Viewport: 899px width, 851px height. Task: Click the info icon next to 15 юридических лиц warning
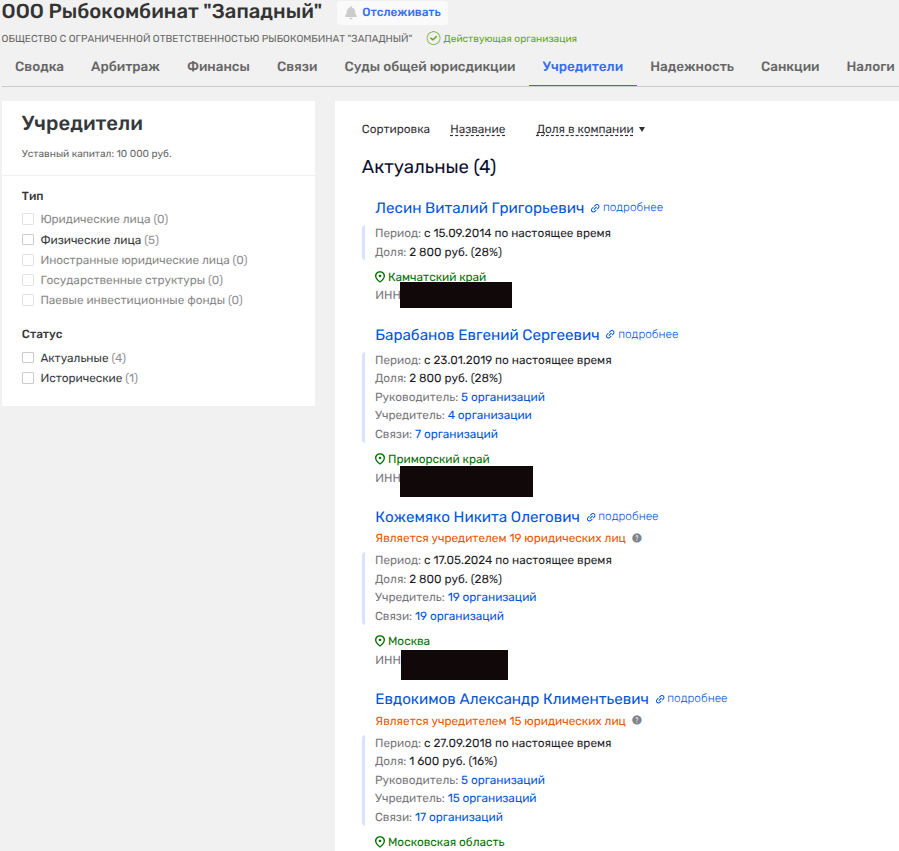637,721
